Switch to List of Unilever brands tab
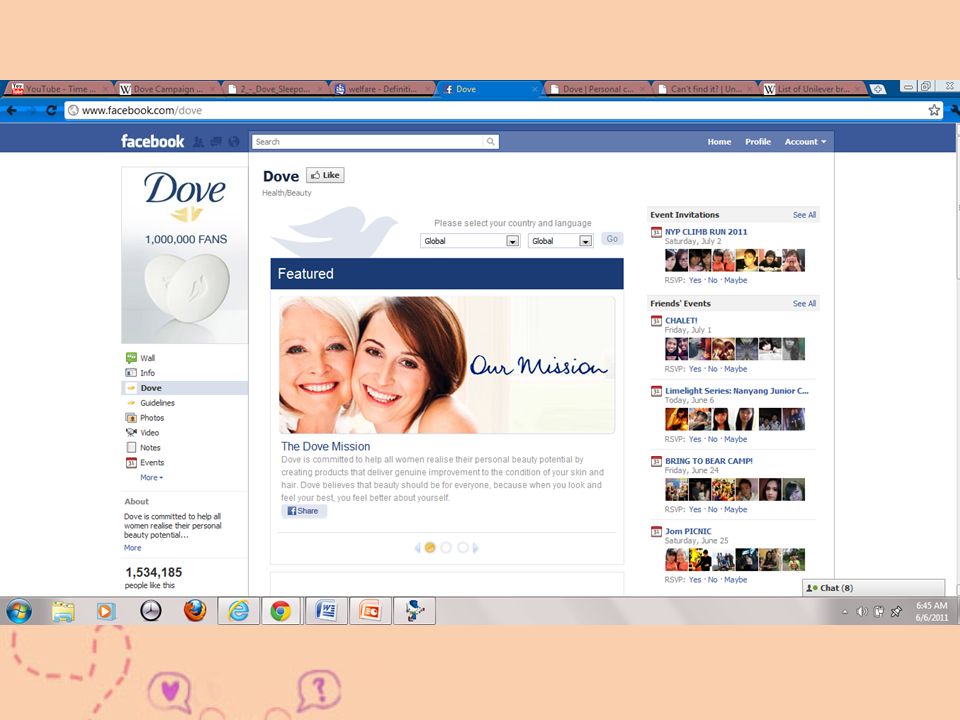 click(812, 89)
